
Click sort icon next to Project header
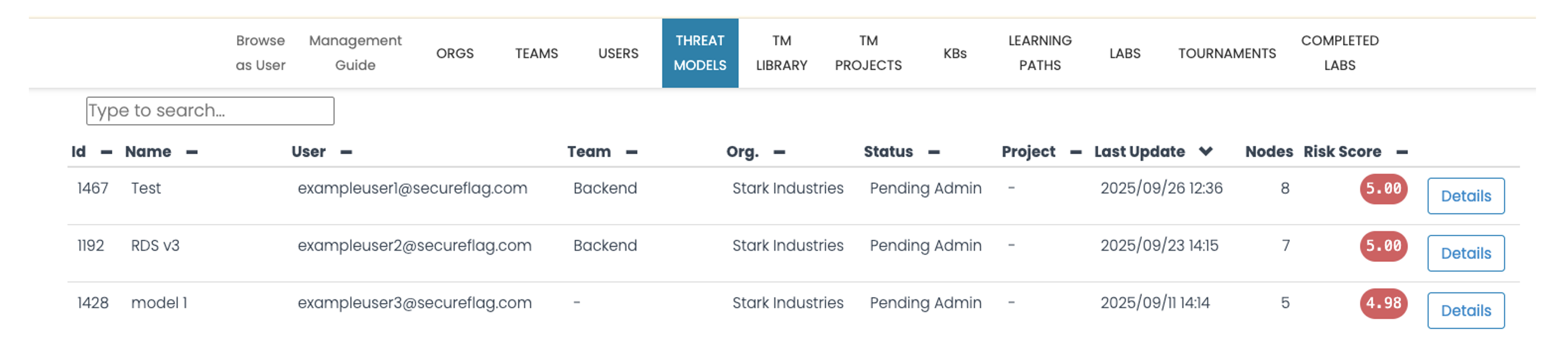1076,152
